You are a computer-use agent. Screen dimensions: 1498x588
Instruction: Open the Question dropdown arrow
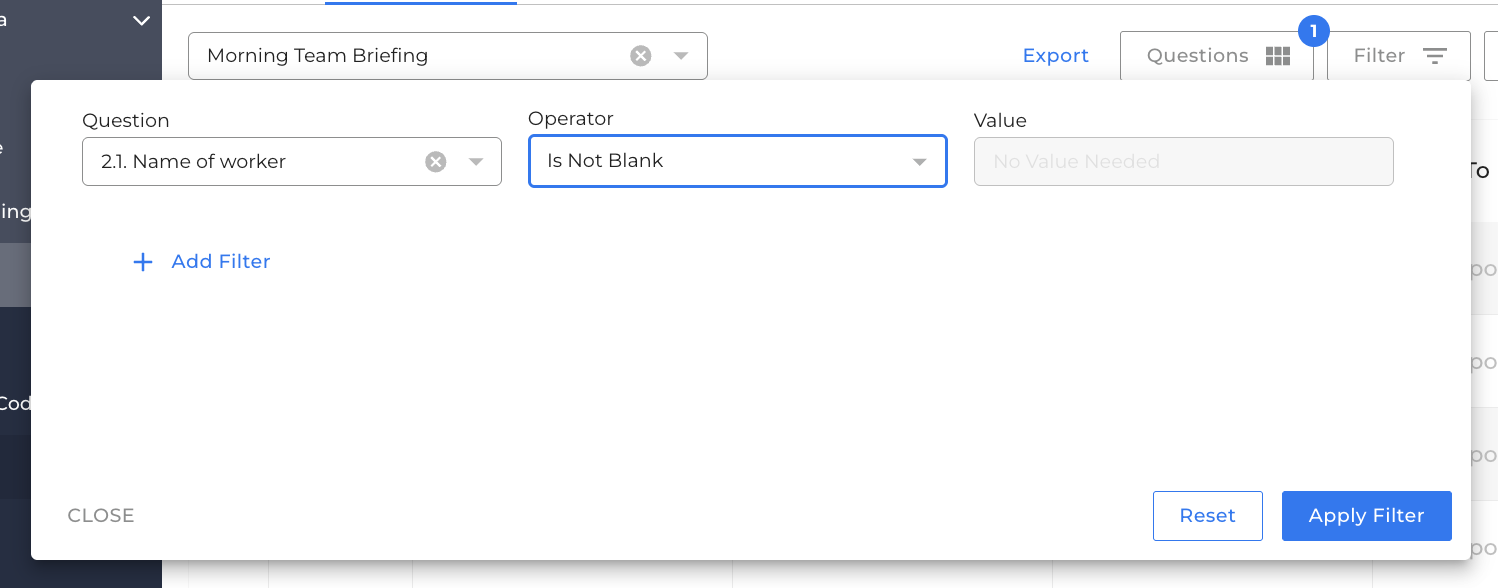[476, 162]
